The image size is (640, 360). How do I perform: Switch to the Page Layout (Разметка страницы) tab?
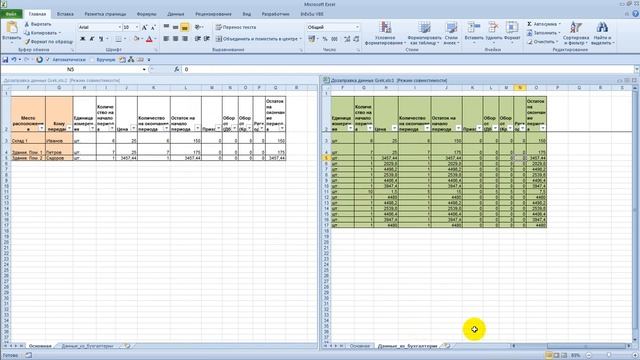coord(105,14)
